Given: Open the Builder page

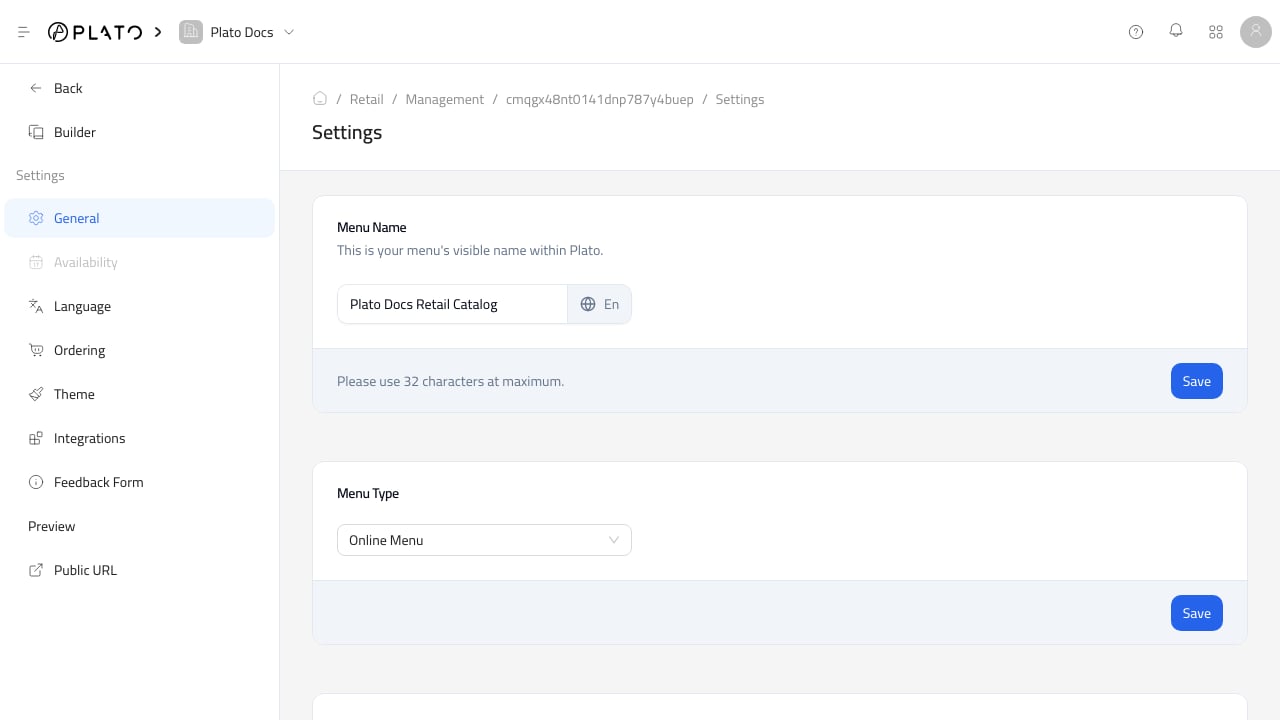Looking at the screenshot, I should [x=140, y=132].
